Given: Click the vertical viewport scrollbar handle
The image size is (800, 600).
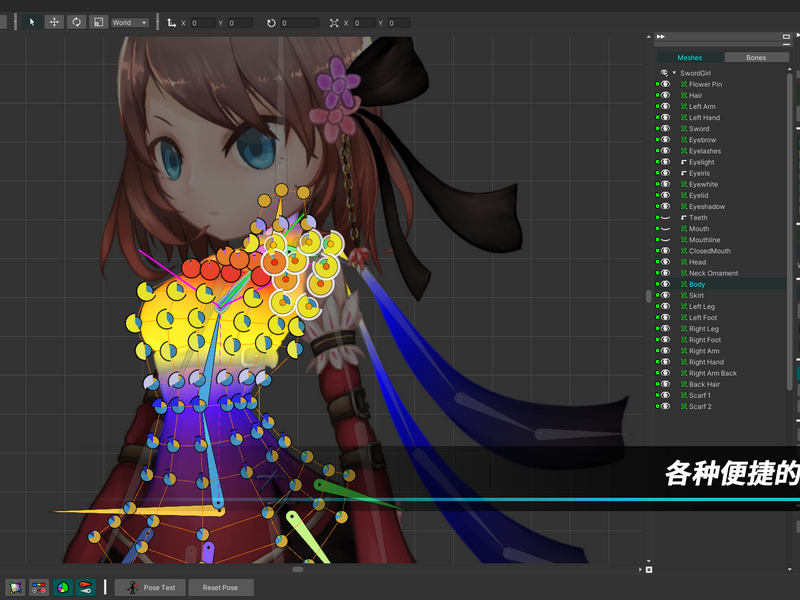Looking at the screenshot, I should coord(648,296).
